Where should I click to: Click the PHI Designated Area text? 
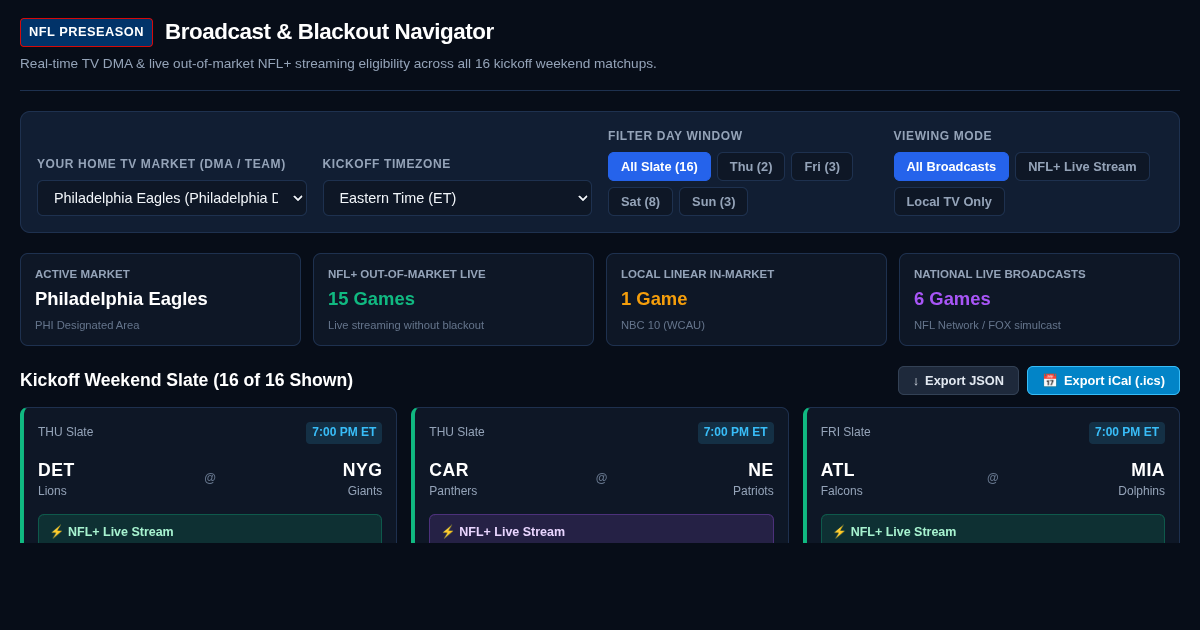(x=87, y=325)
